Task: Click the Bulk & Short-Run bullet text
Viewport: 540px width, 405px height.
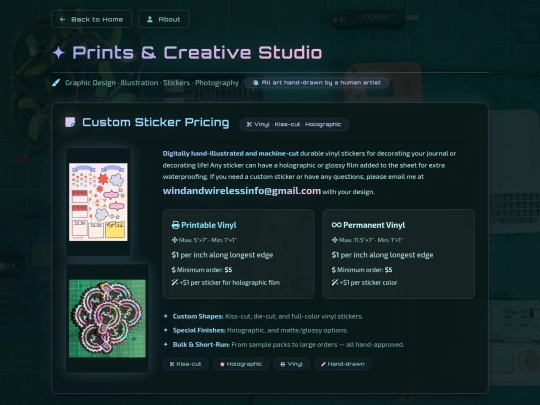Action: (289, 345)
